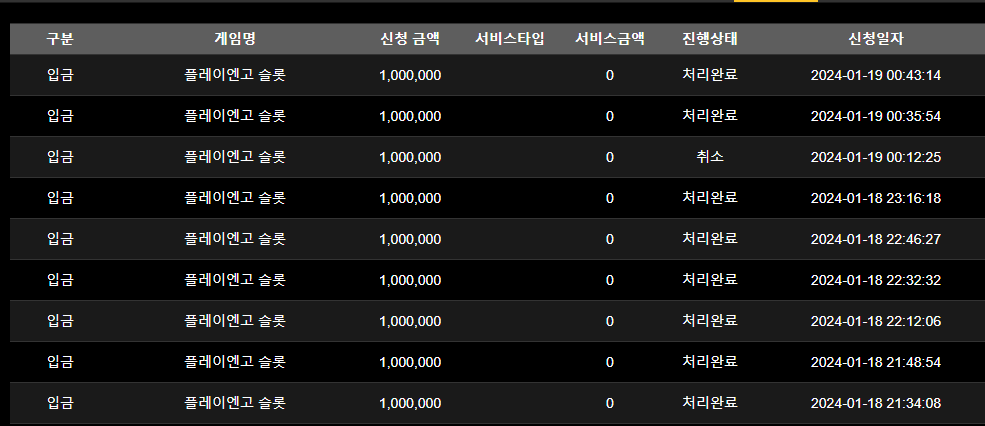Click the 신청 금액 column header
The image size is (985, 426).
coord(410,39)
